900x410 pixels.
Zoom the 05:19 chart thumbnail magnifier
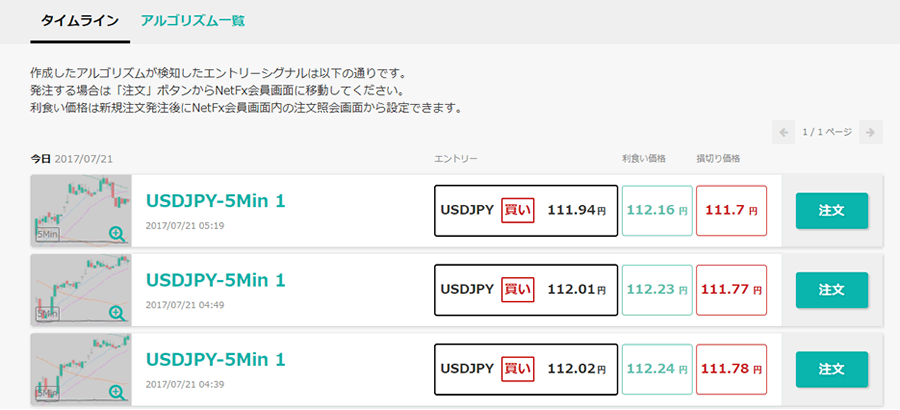click(x=117, y=234)
